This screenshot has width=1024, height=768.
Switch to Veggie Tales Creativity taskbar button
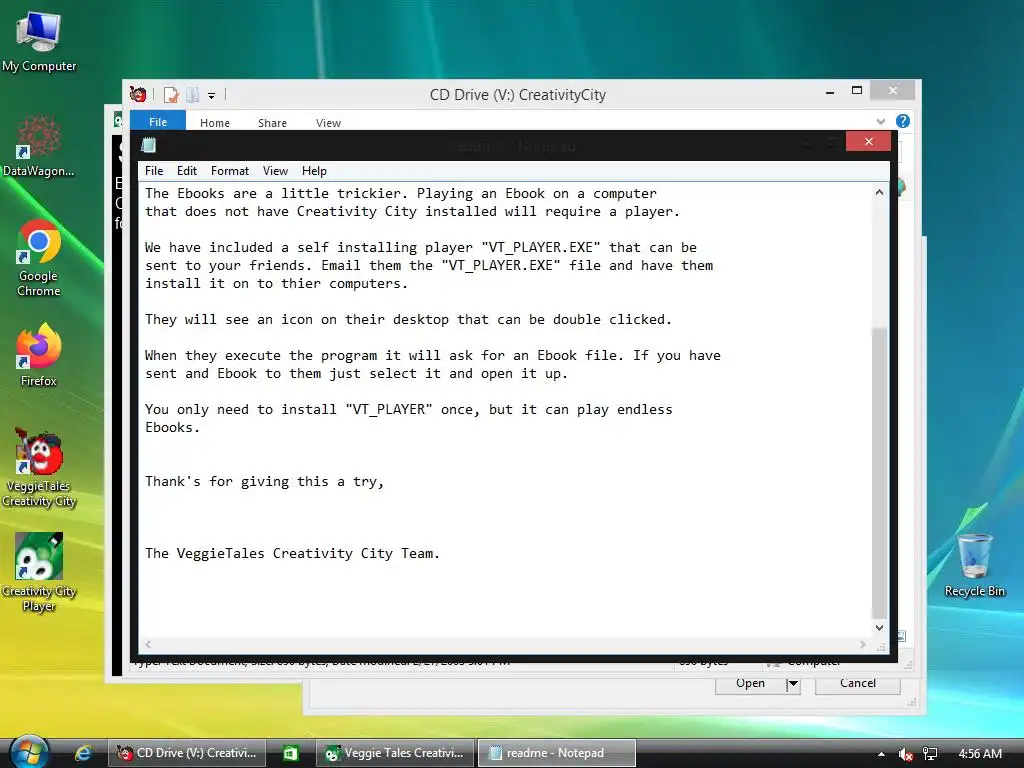click(x=394, y=753)
